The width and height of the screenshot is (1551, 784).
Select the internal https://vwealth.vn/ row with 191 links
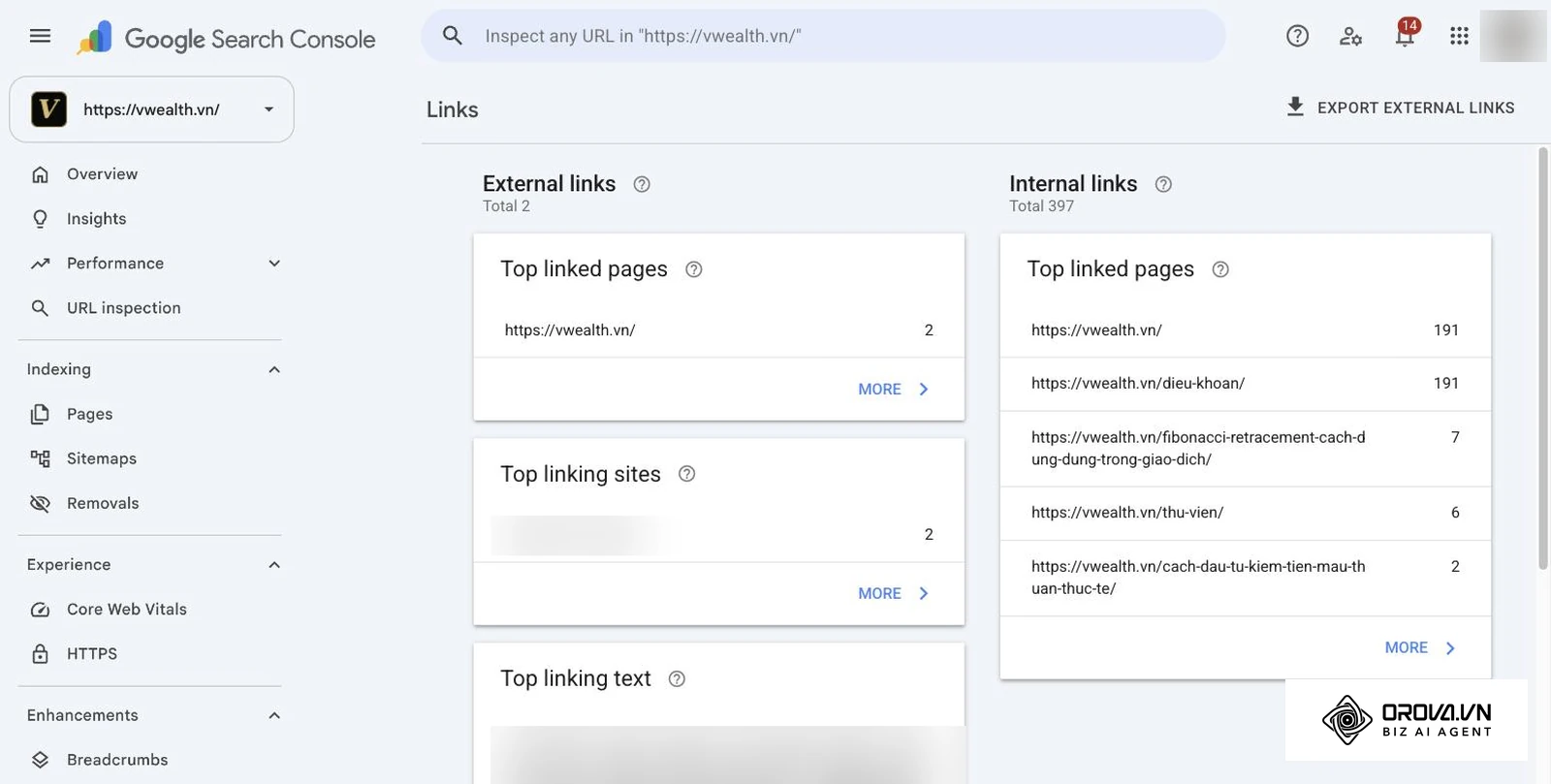pyautogui.click(x=1246, y=330)
